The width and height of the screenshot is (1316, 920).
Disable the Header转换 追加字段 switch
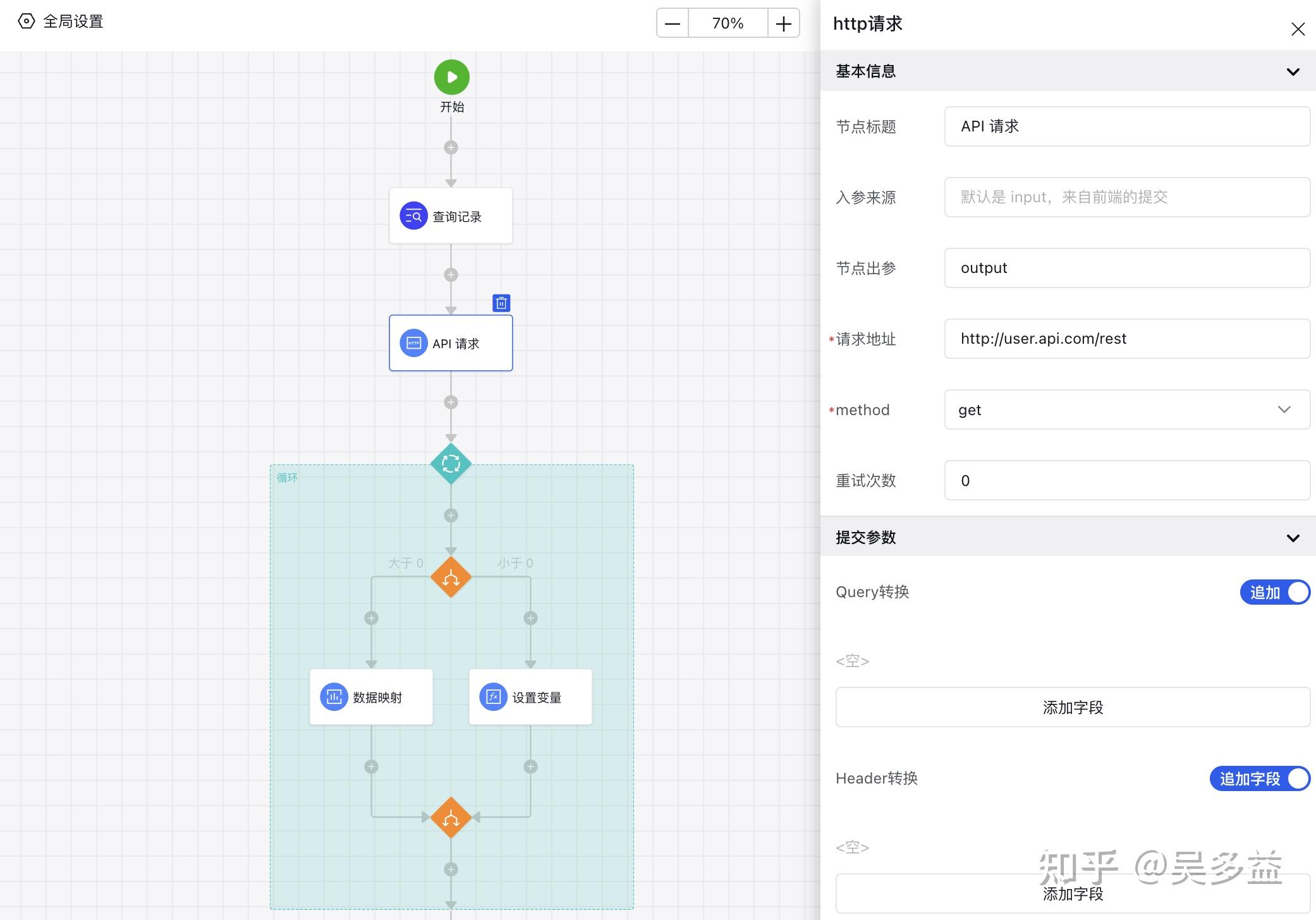(1259, 778)
